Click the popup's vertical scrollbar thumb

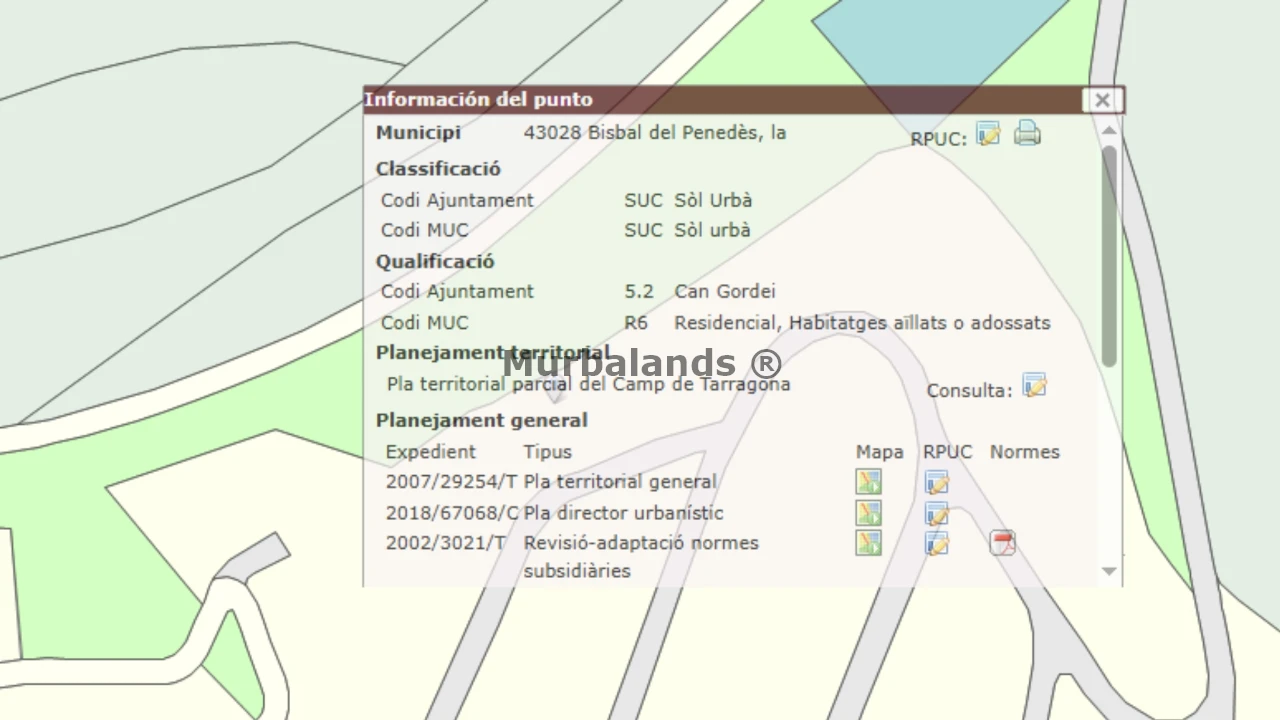(1109, 255)
